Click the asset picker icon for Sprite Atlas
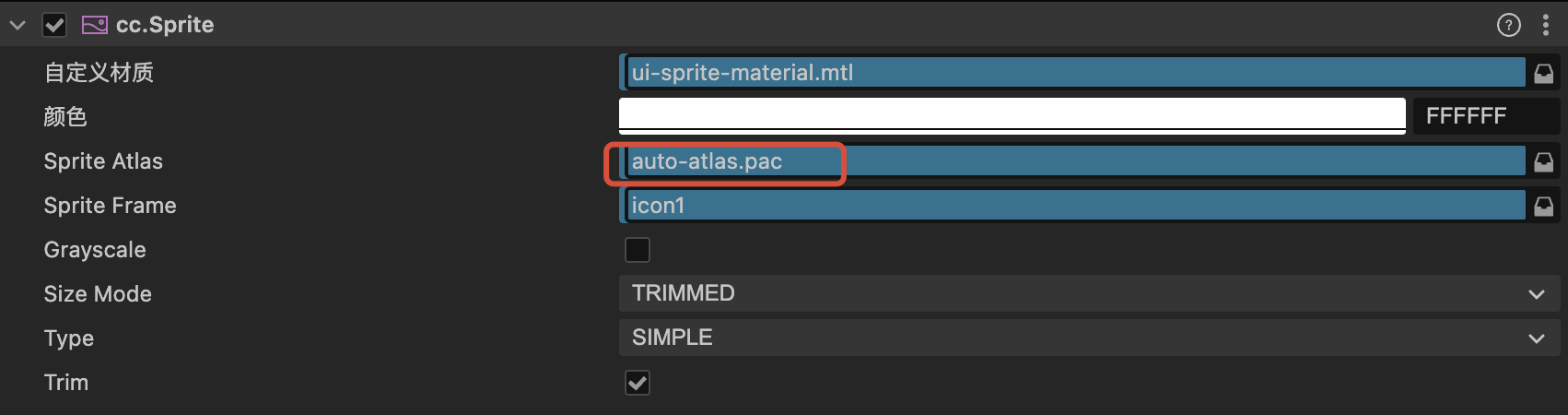The image size is (1568, 415). tap(1544, 162)
